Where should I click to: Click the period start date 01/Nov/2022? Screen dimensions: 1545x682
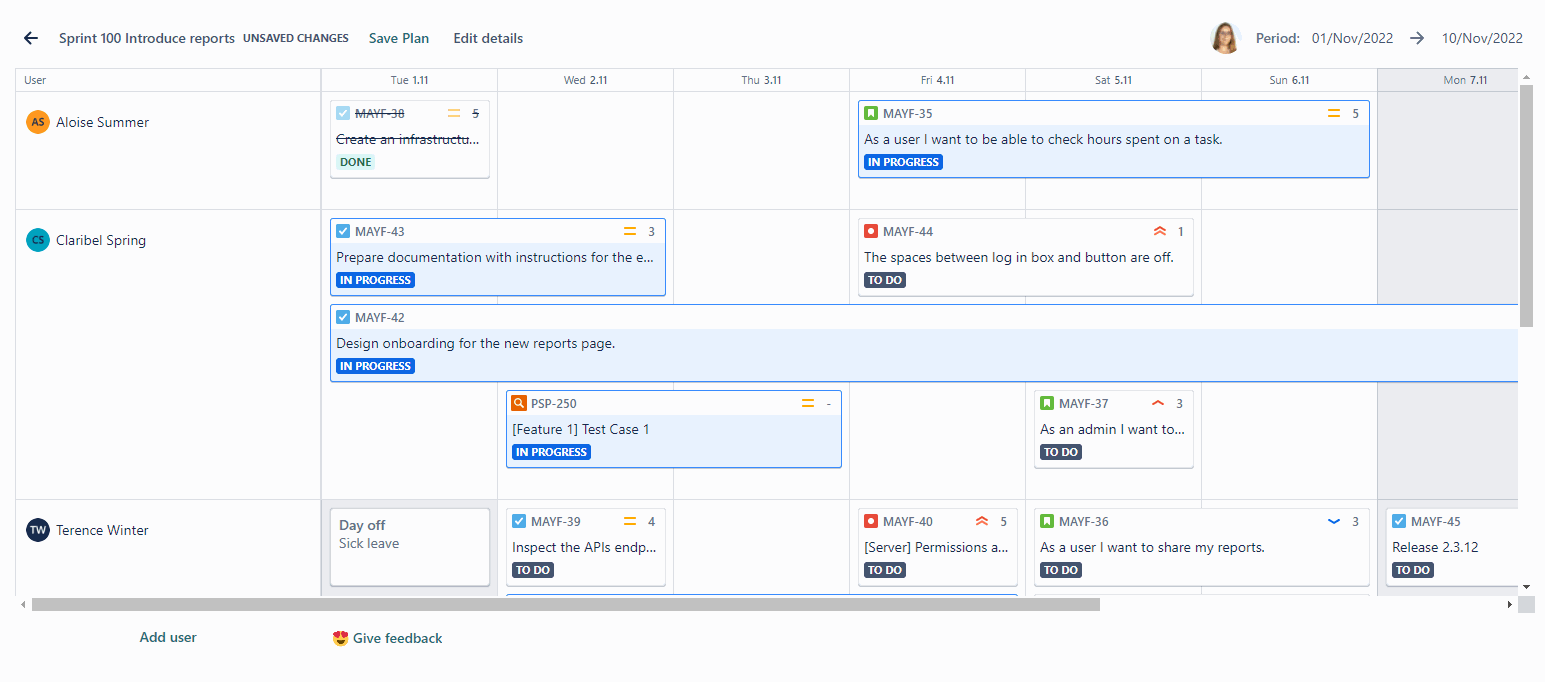1352,38
